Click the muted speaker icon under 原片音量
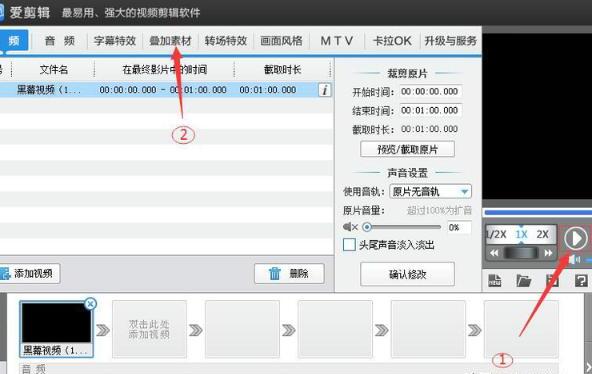Screen dimensions: 592x374 (350, 227)
